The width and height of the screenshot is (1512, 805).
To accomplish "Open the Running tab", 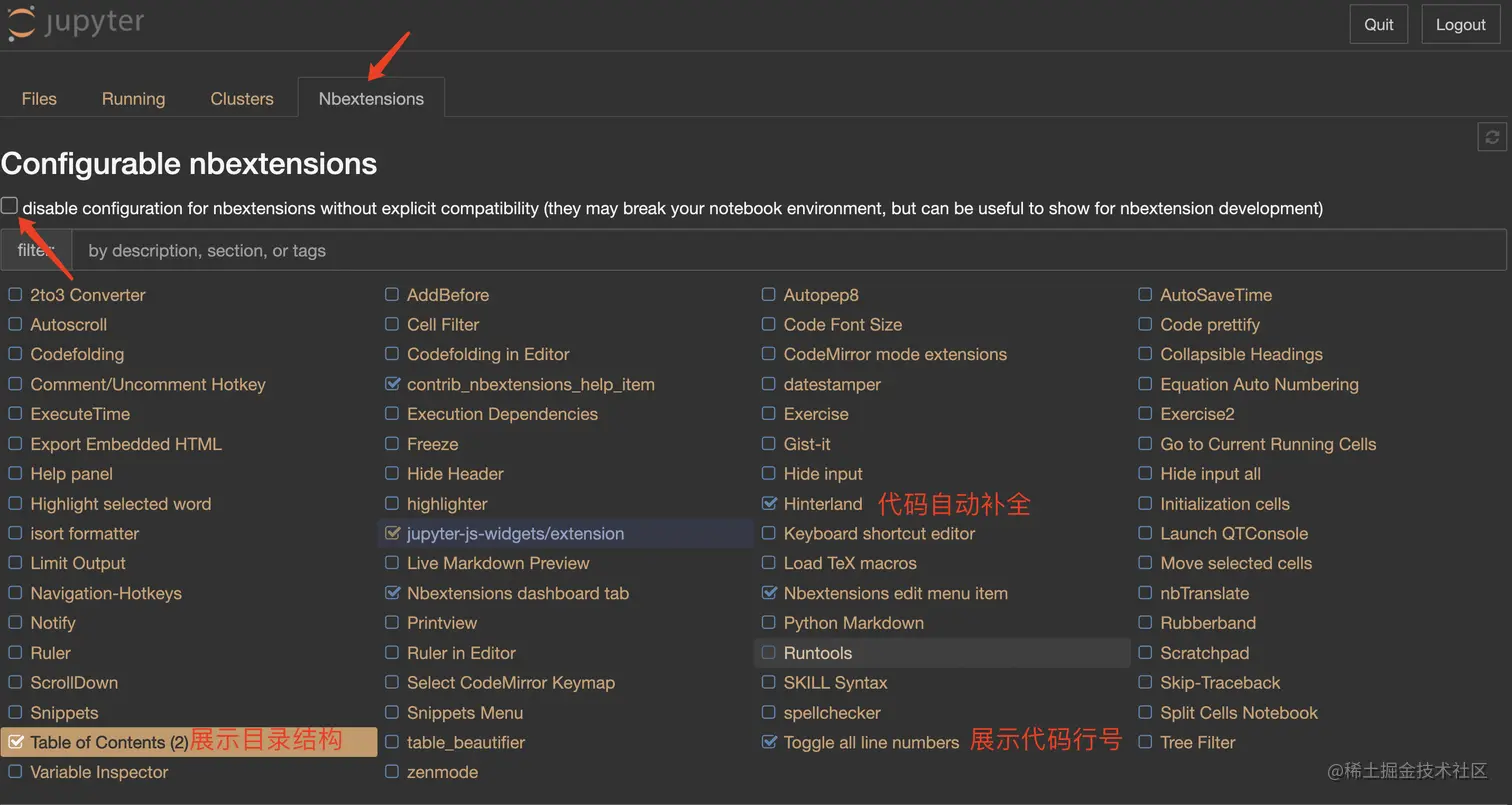I will click(133, 98).
